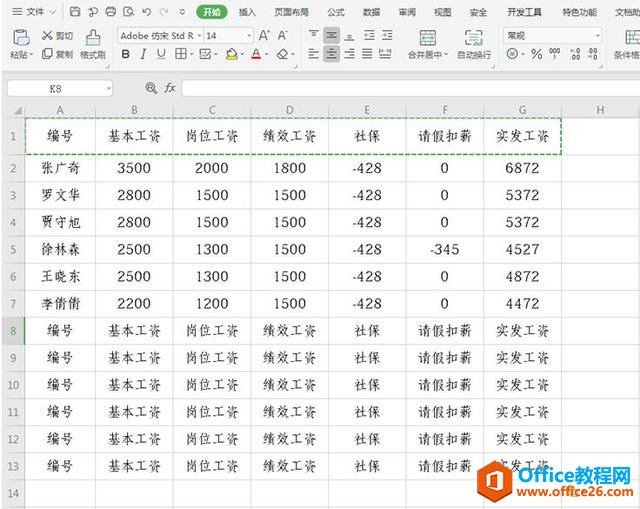
Task: Apply the eraser clear-format icon
Action: [x=282, y=54]
